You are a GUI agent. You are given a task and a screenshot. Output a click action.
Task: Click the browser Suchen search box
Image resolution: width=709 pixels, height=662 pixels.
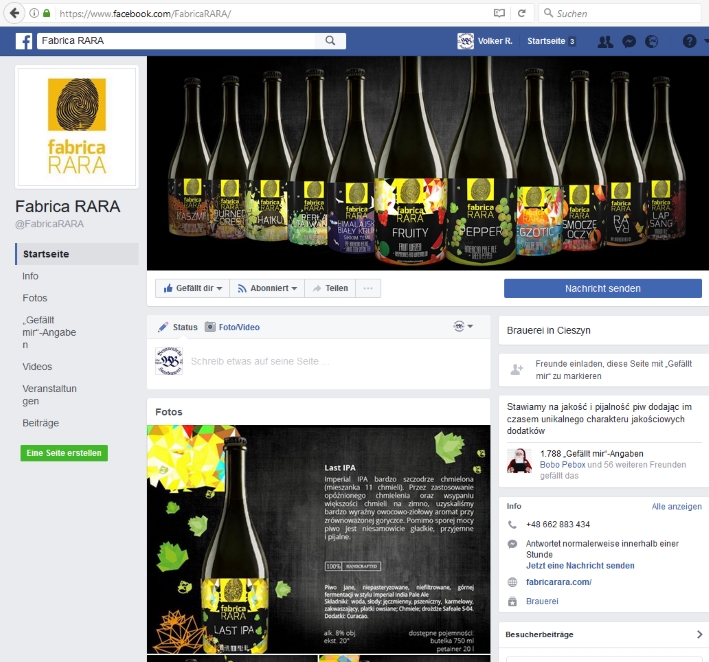[x=619, y=13]
